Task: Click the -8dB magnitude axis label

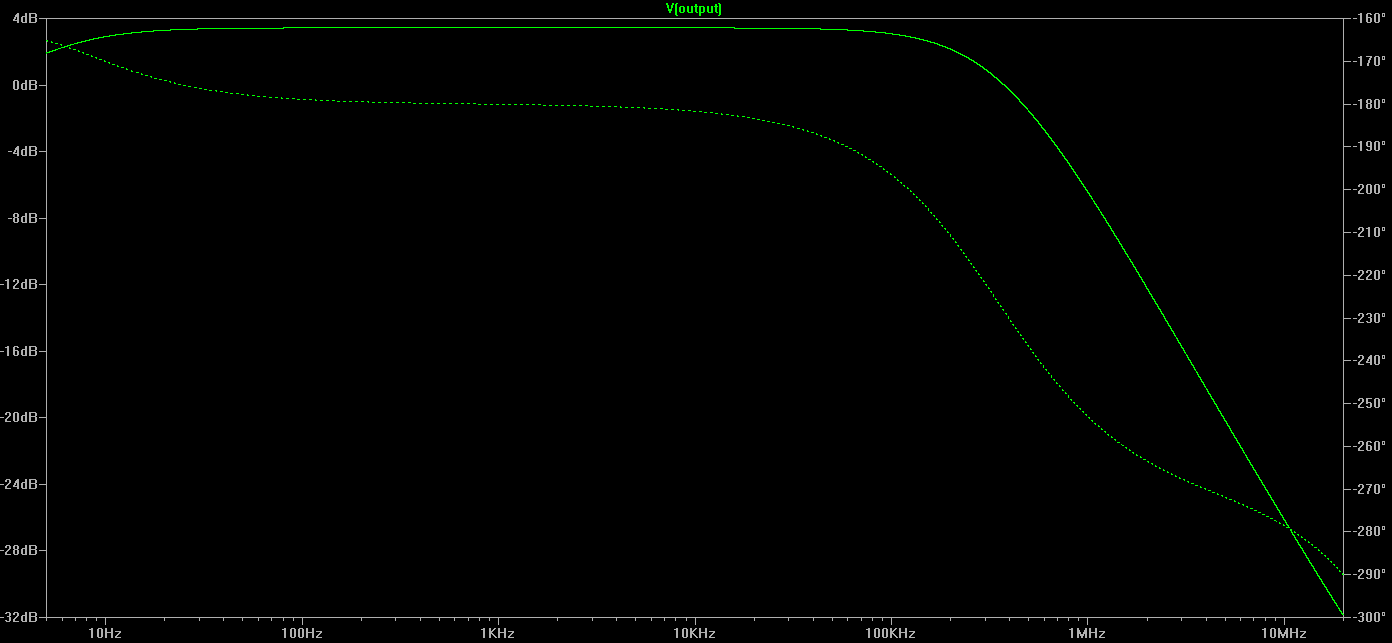Action: [23, 218]
